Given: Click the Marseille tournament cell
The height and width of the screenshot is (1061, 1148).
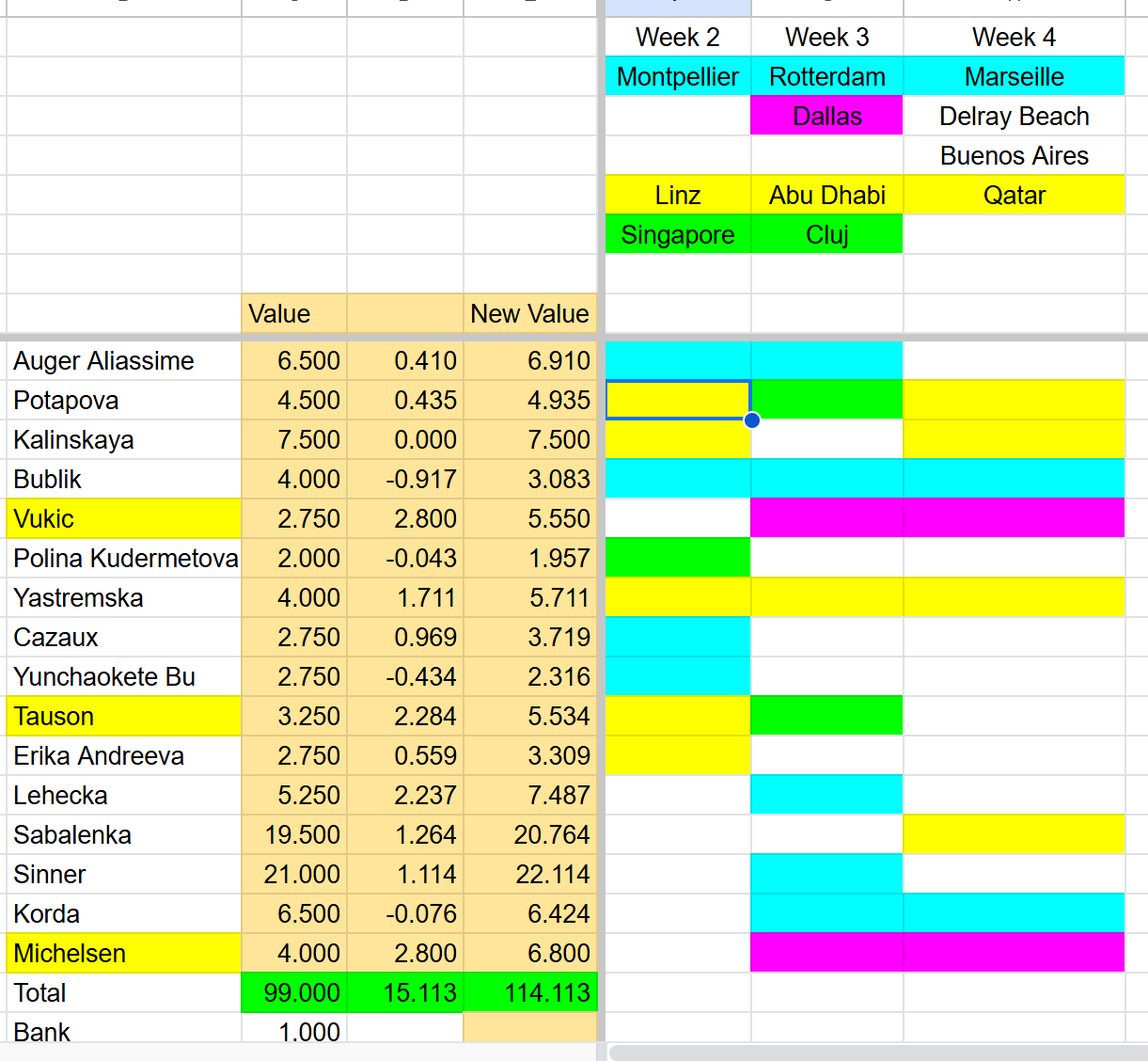Looking at the screenshot, I should (1014, 77).
